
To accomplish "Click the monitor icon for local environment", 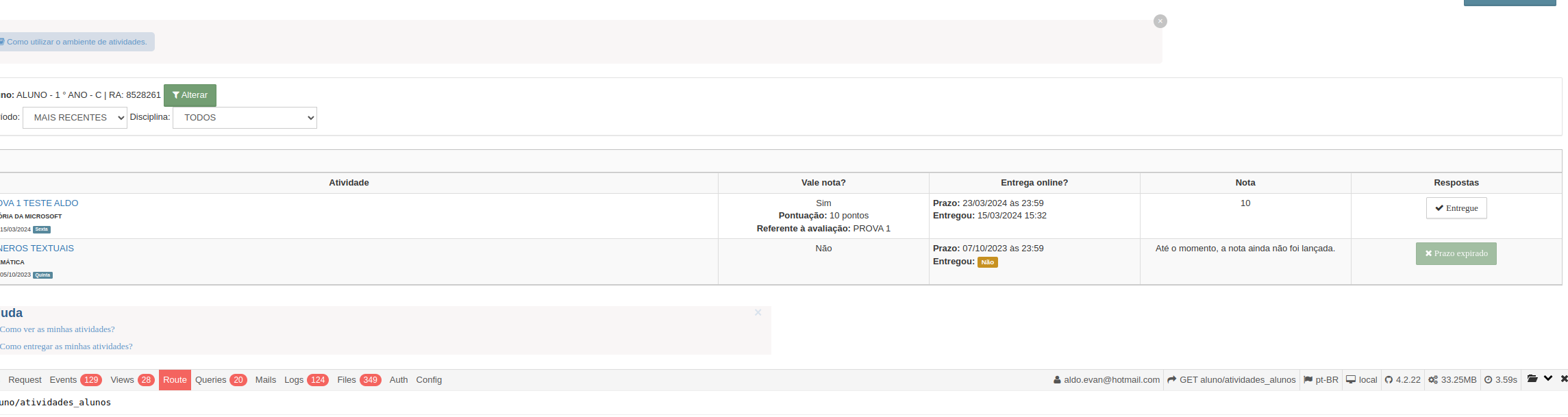I will 1351,380.
